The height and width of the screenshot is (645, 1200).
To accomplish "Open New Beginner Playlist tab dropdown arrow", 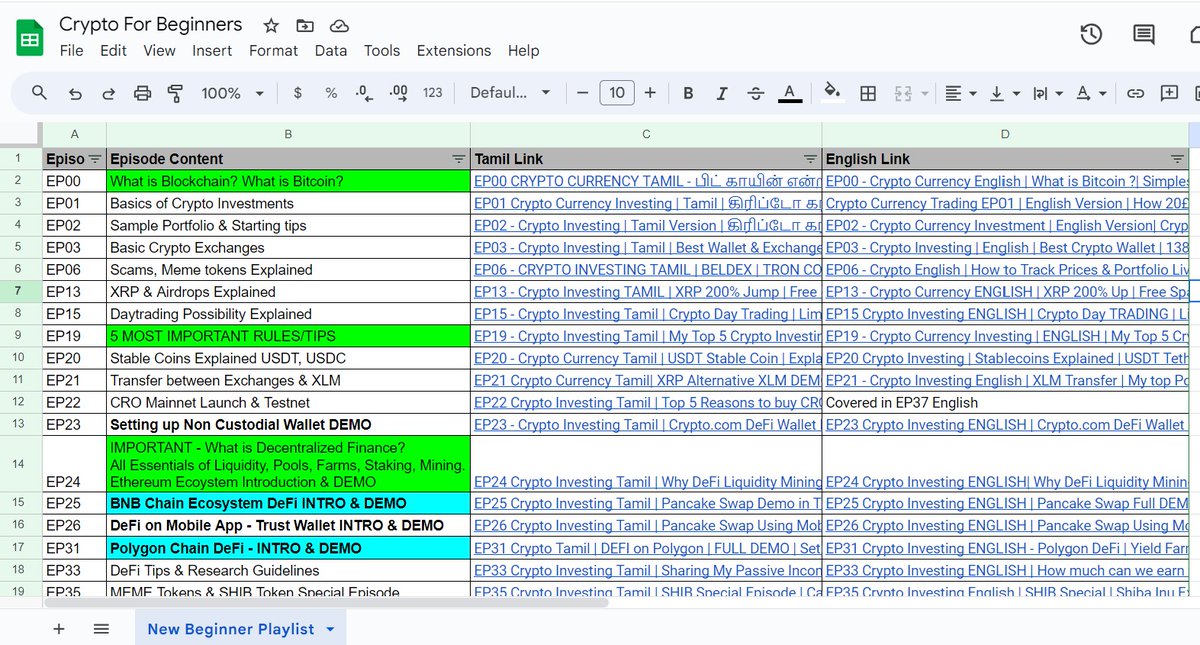I will point(329,629).
